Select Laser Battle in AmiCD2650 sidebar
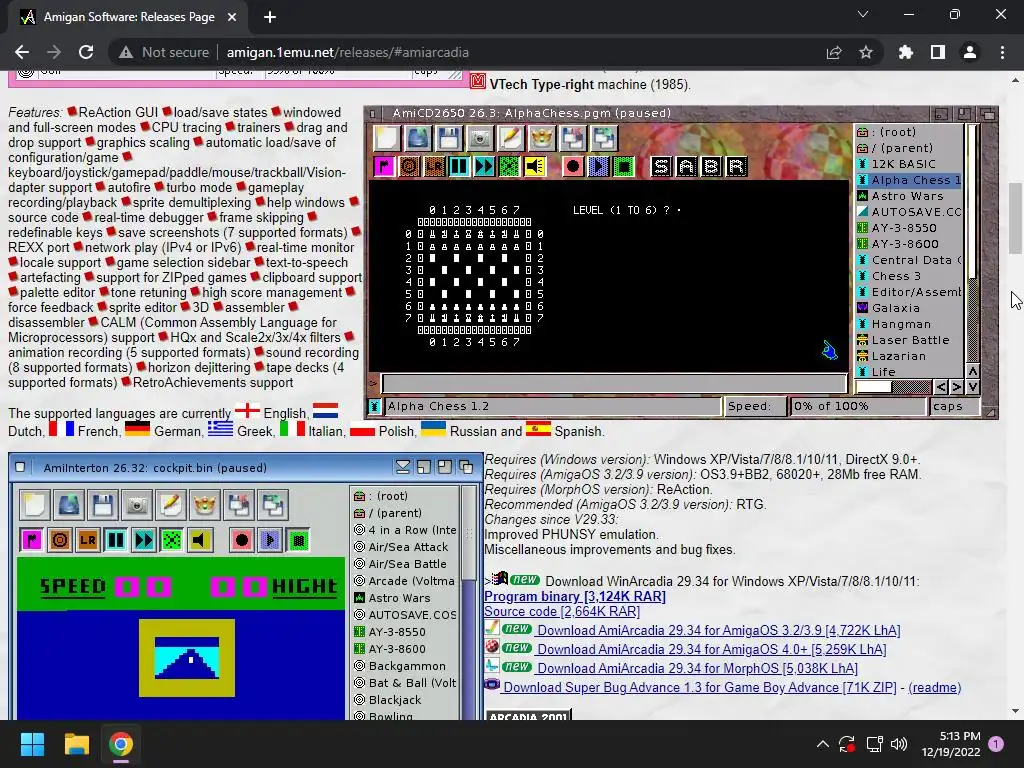Viewport: 1024px width, 768px height. 908,340
